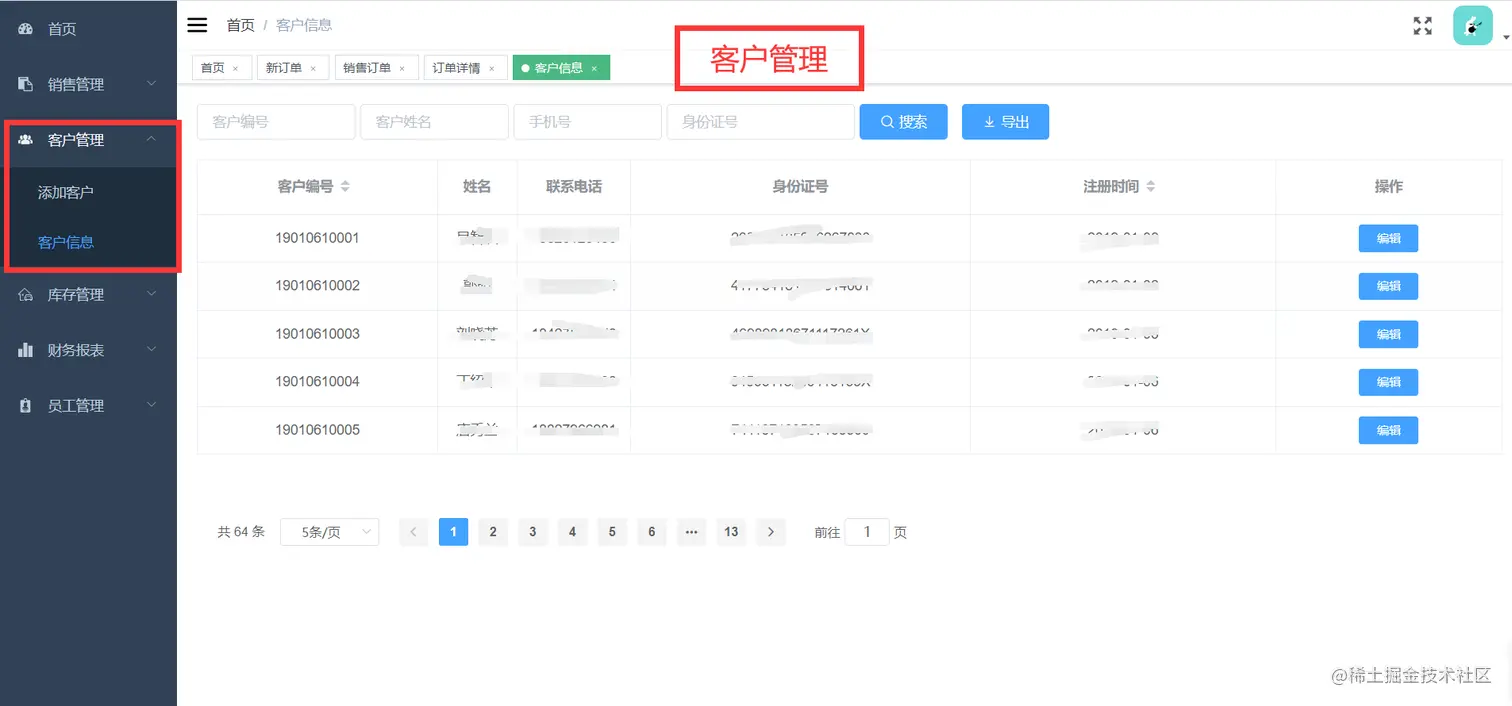Expand the 库存管理 menu
Image resolution: width=1512 pixels, height=706 pixels.
coord(152,294)
